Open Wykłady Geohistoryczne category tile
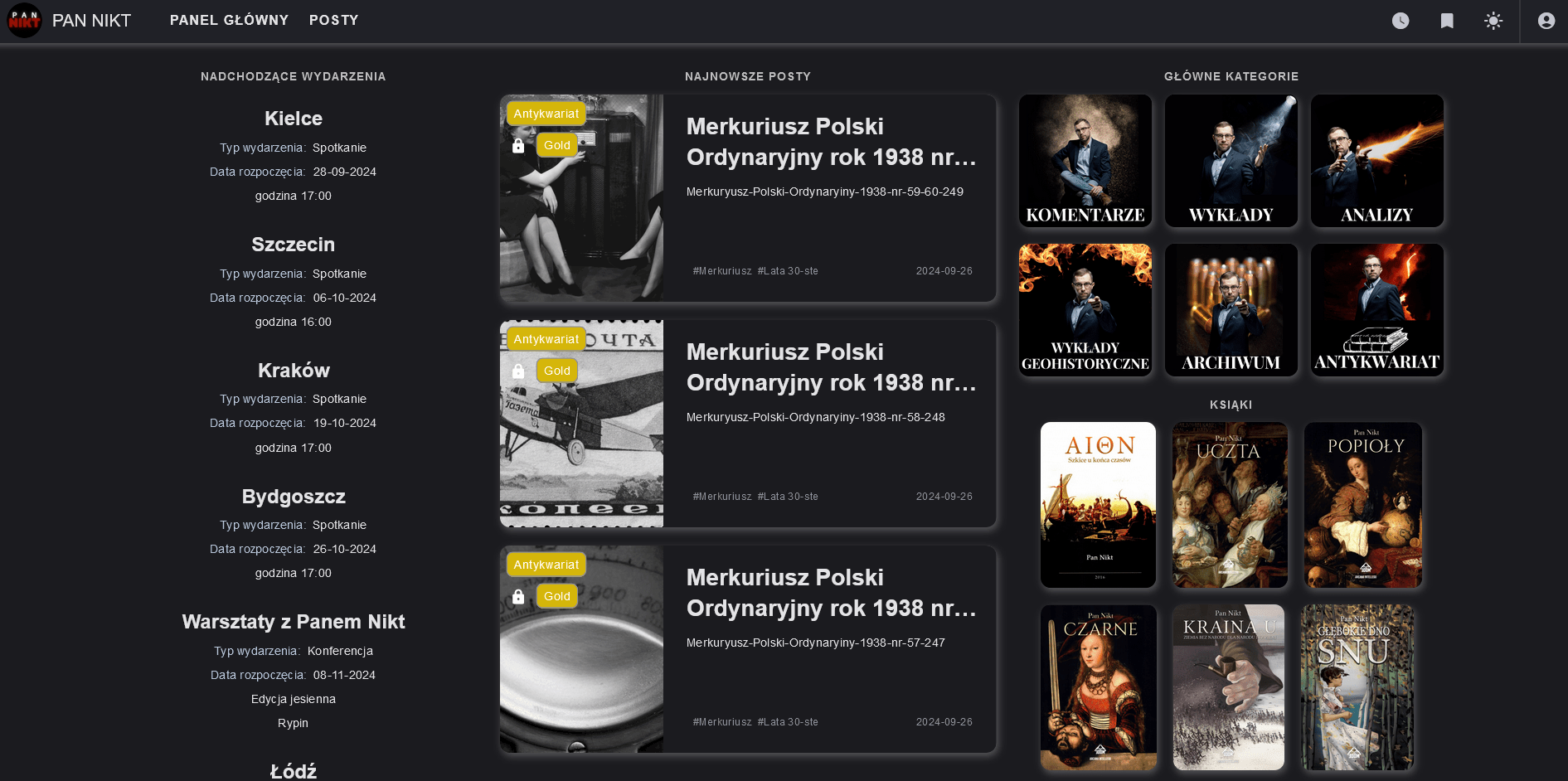The image size is (1568, 781). coord(1085,310)
